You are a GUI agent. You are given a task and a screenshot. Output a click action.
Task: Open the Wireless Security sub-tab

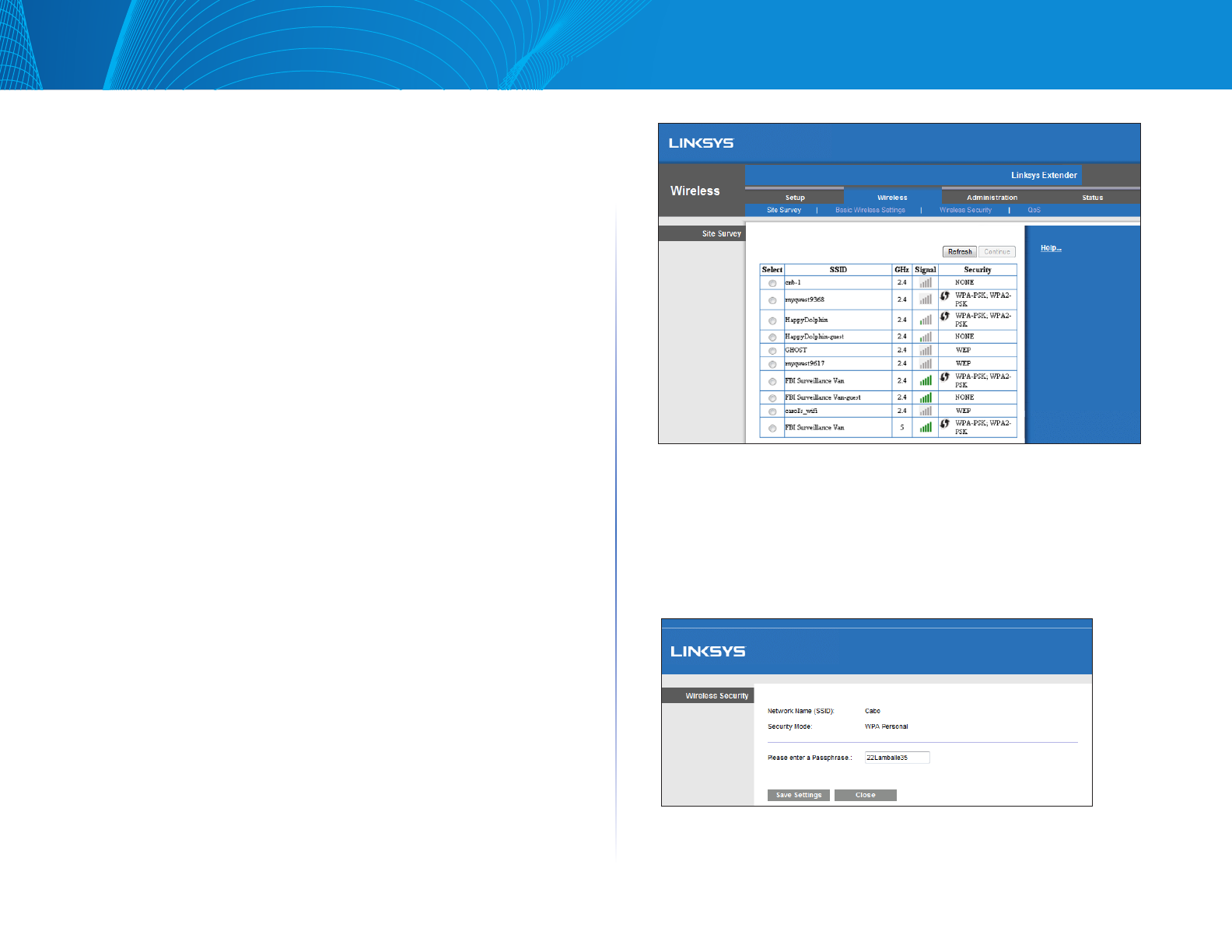click(965, 210)
